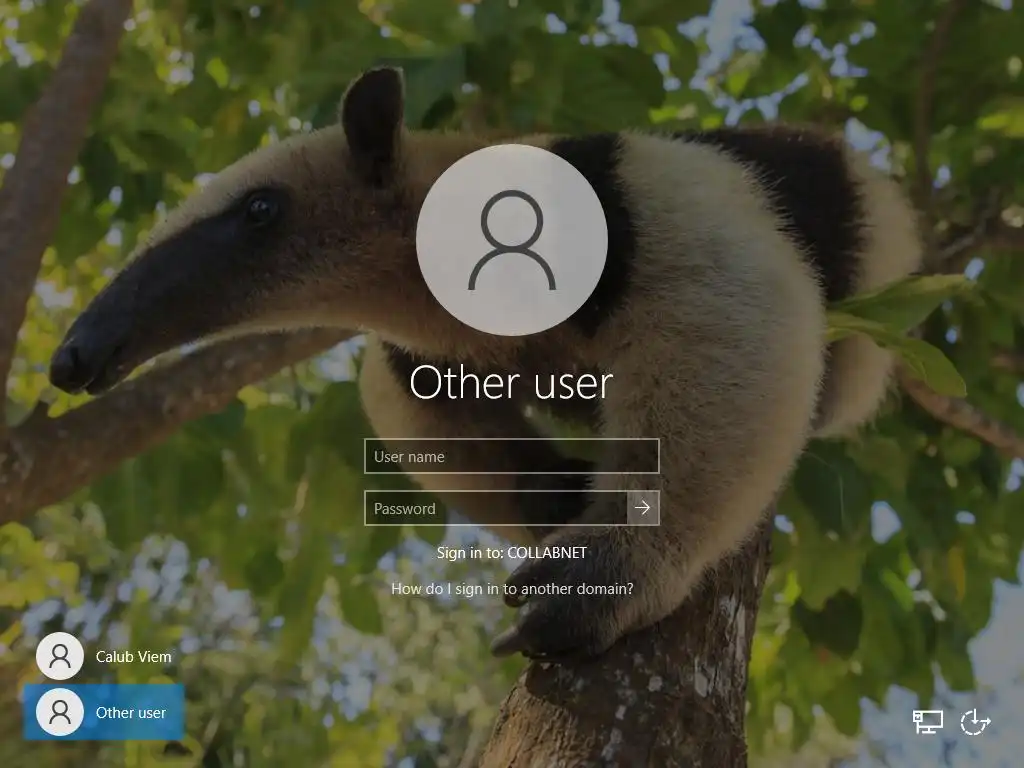Viewport: 1024px width, 768px height.
Task: Click the 'Sign in to: COLLABNET' text
Action: 512,552
